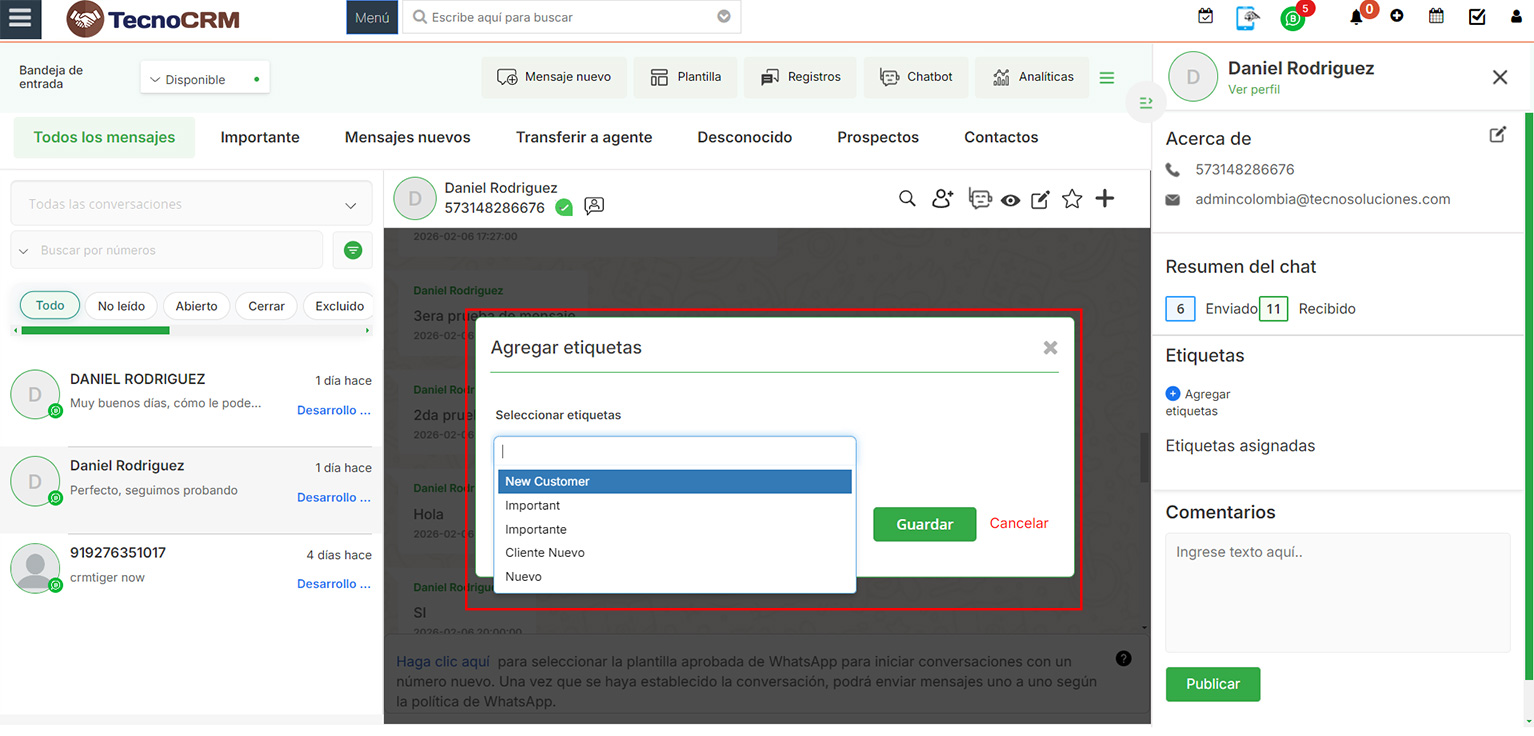
Task: Choose 'Cliente Nuevo' from tag list
Action: 545,553
